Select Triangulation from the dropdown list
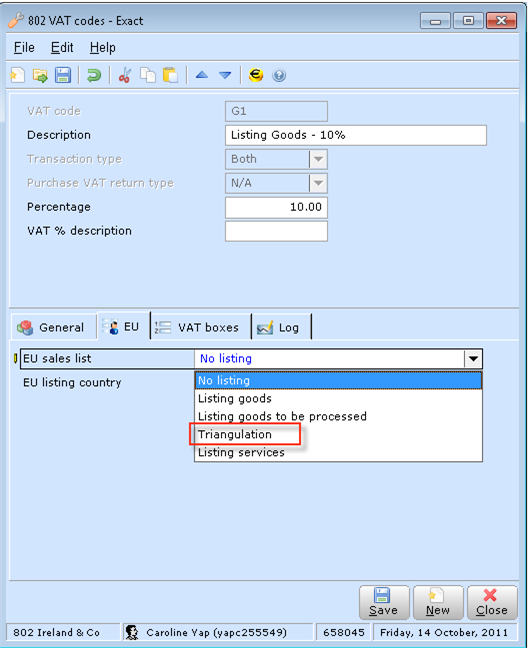 [235, 434]
